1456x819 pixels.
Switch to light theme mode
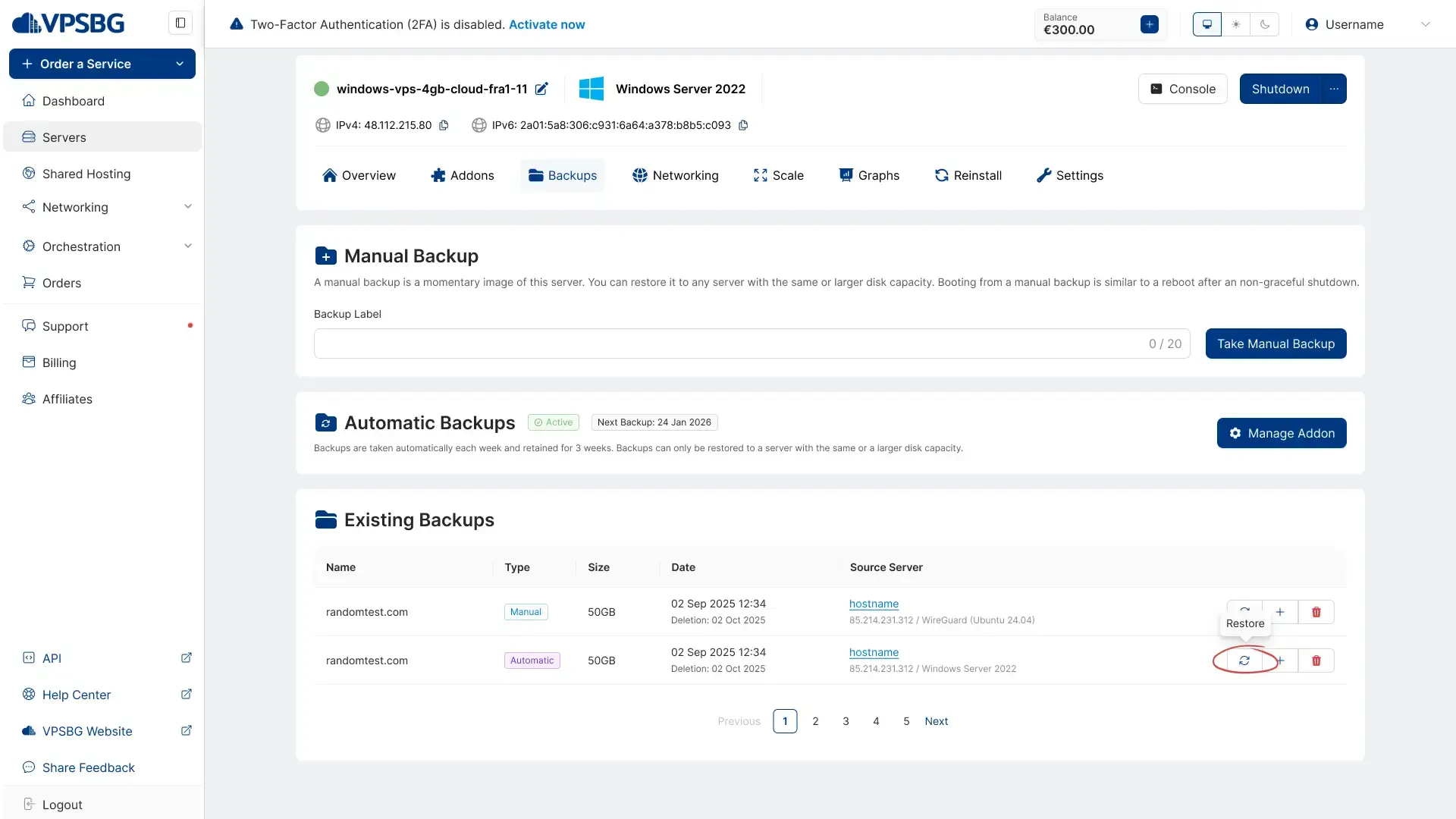coord(1236,24)
